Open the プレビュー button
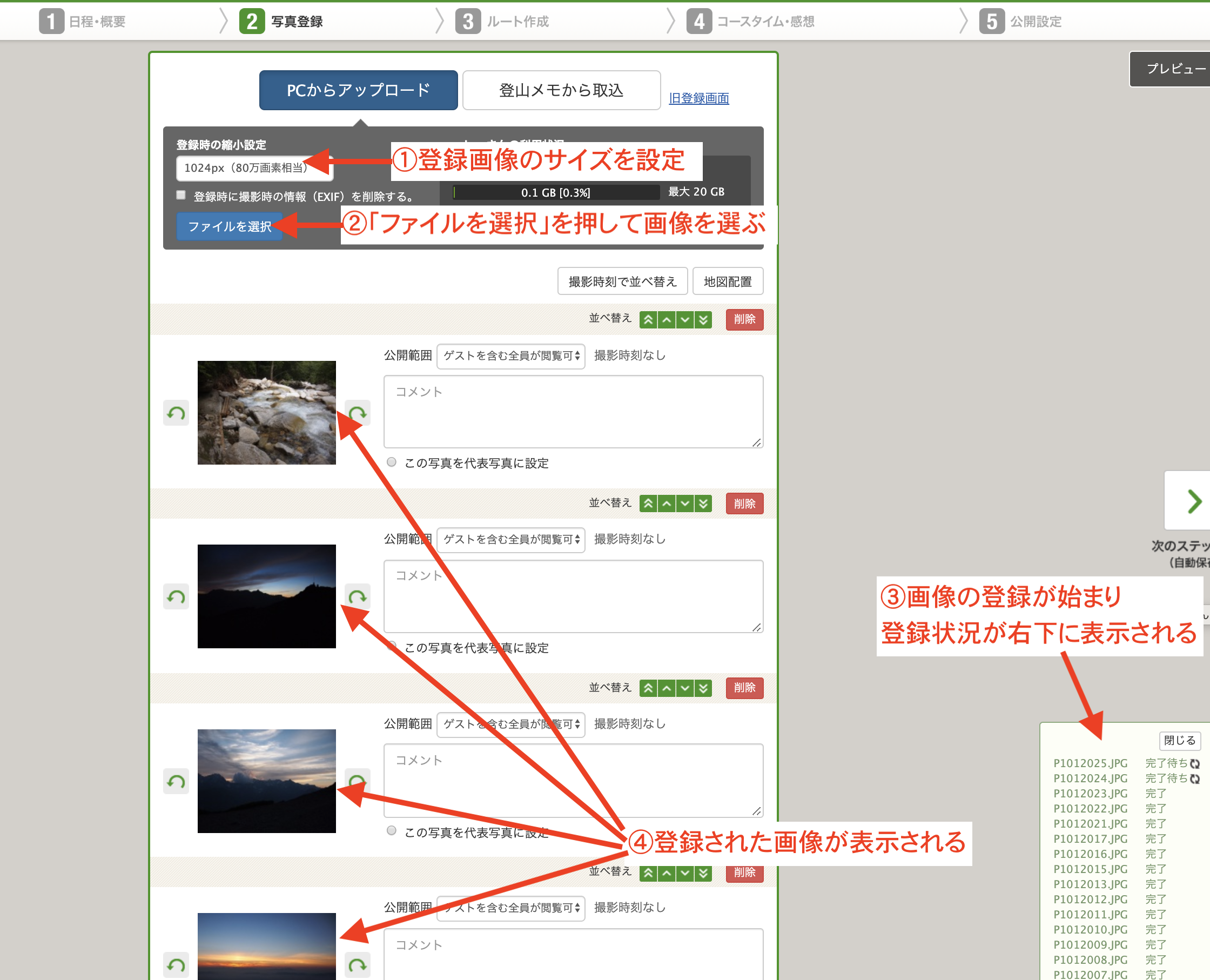 click(1170, 70)
